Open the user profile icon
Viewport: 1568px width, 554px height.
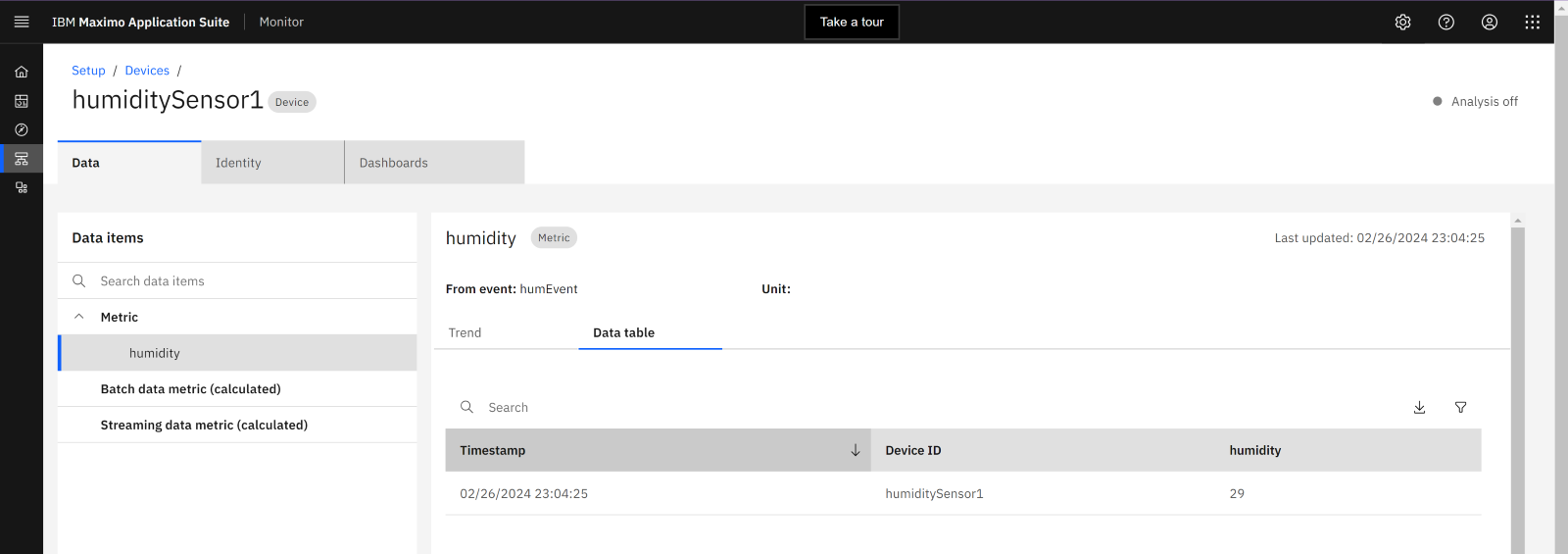tap(1489, 22)
